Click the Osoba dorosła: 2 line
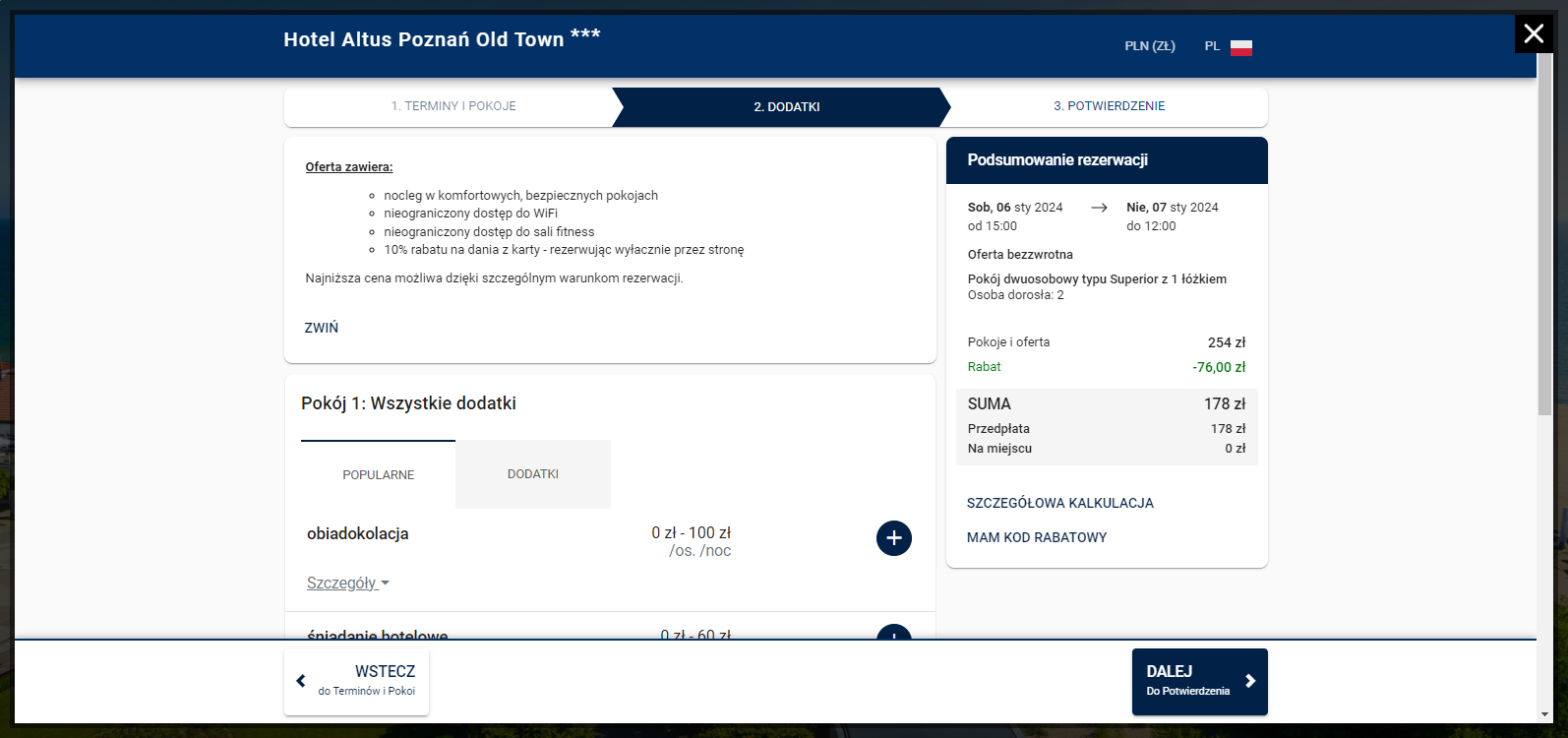Viewport: 1568px width, 738px height. (x=1015, y=295)
